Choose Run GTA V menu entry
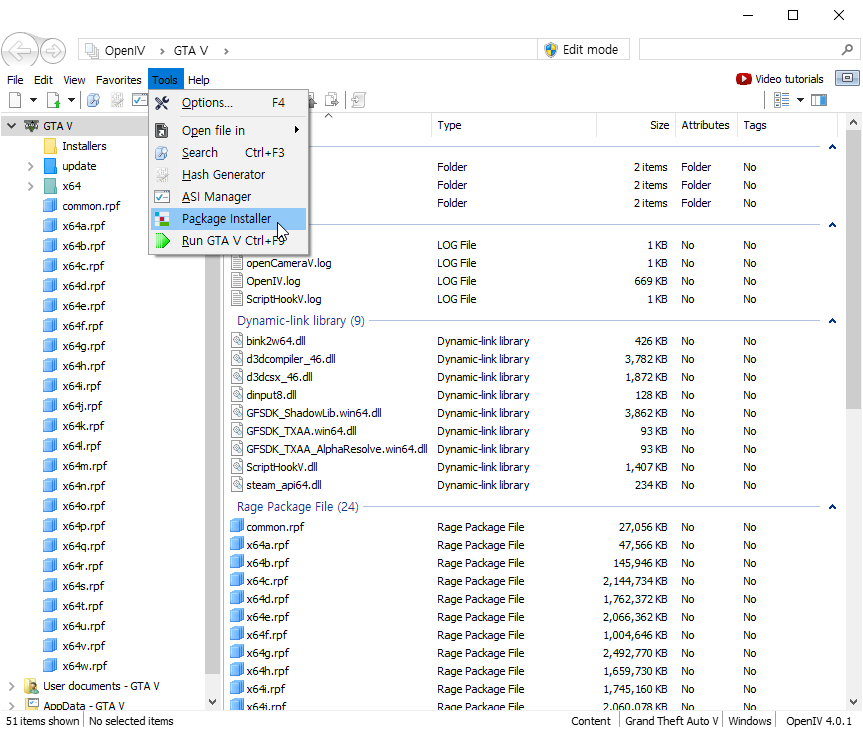Image resolution: width=863 pixels, height=732 pixels. 228,241
